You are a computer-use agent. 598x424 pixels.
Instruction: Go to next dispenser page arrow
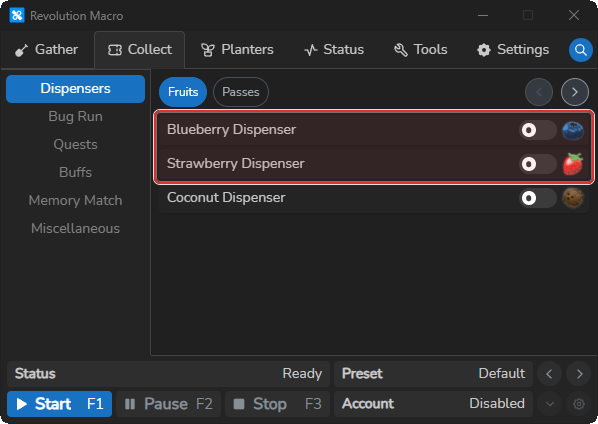(x=574, y=92)
